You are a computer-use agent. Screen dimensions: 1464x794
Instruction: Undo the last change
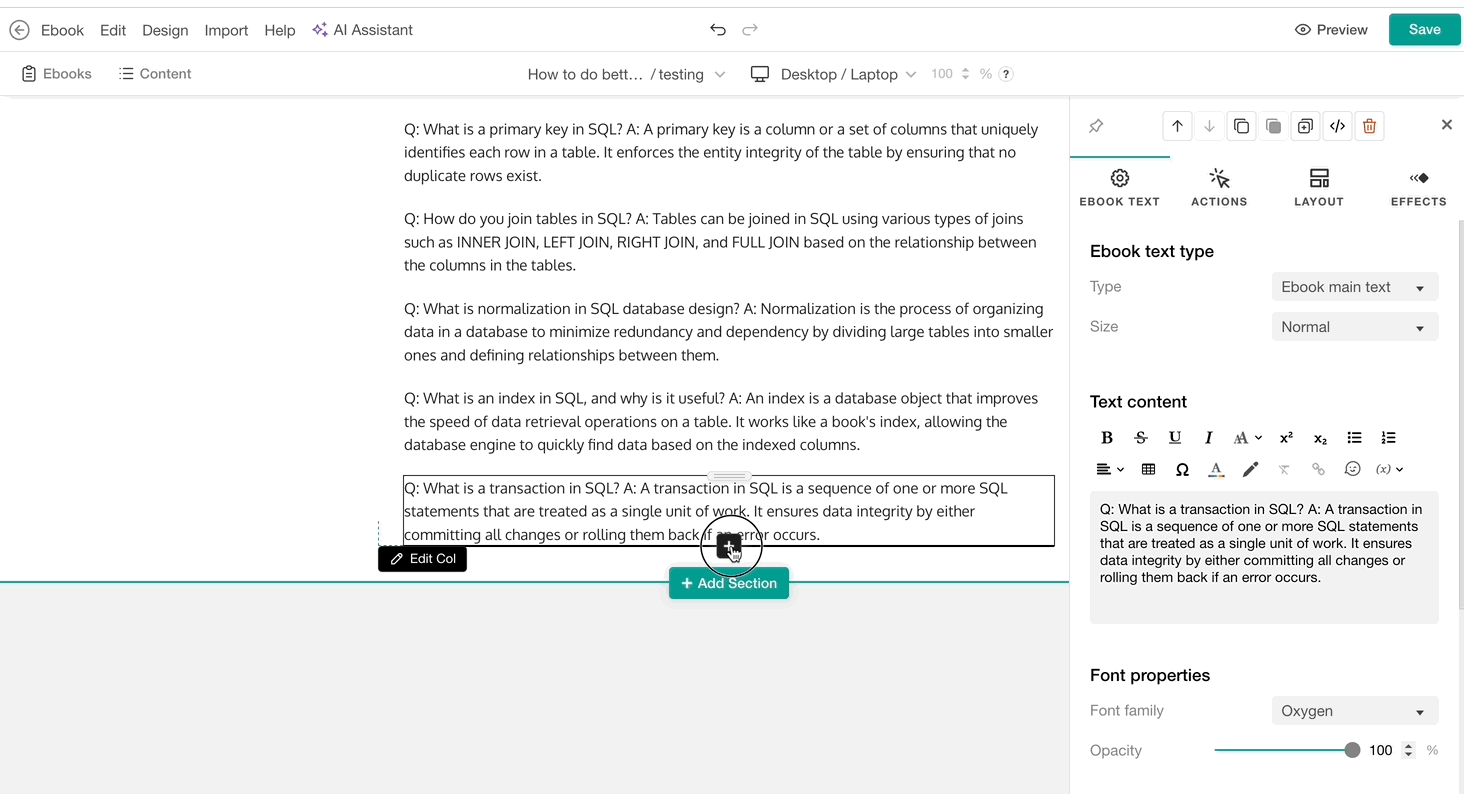coord(718,30)
